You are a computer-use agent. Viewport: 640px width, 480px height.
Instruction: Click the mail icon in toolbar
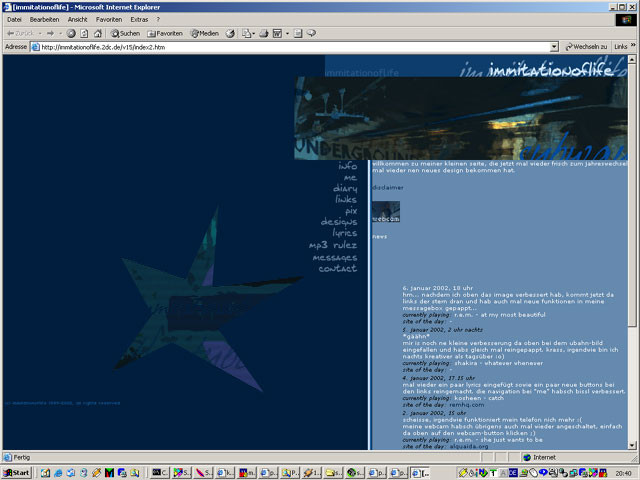point(246,33)
